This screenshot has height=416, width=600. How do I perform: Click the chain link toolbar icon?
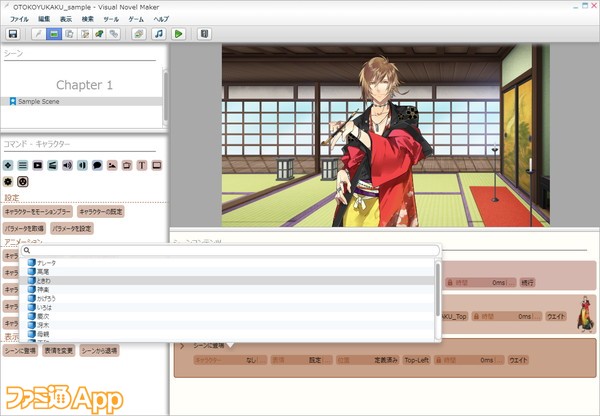coord(114,34)
